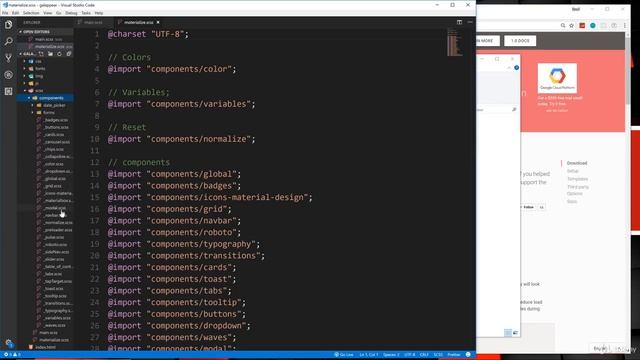Open Source Control view in activity bar
Viewport: 640px width, 360px height.
(9, 58)
